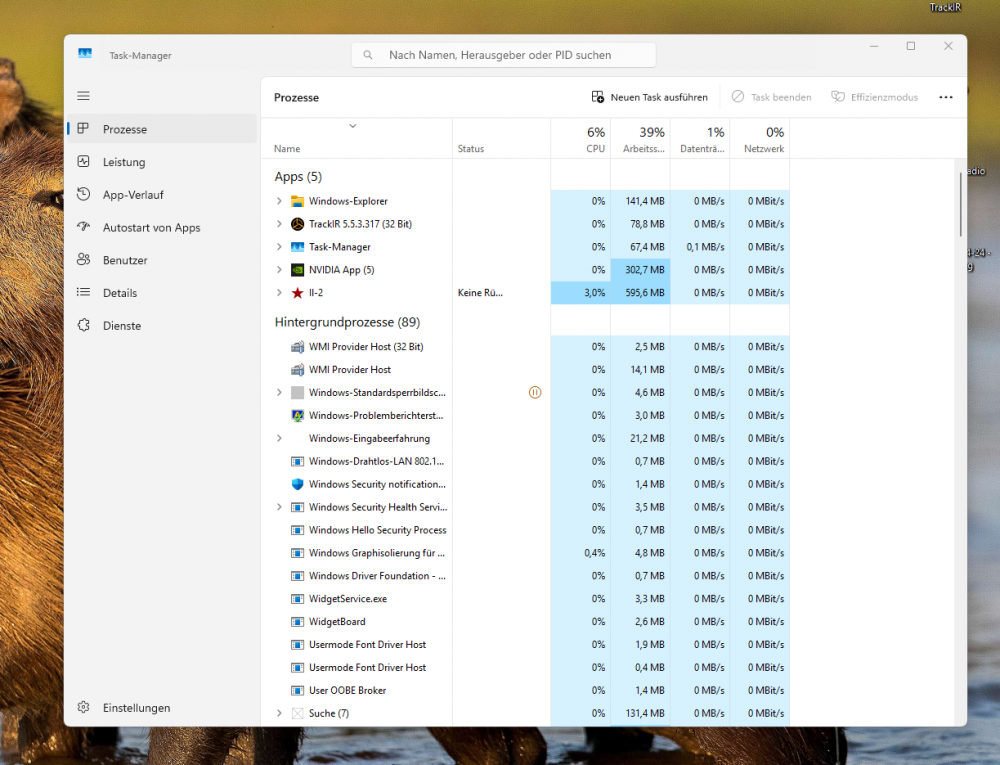Click the hamburger navigation icon
The width and height of the screenshot is (1000, 765).
click(x=84, y=95)
